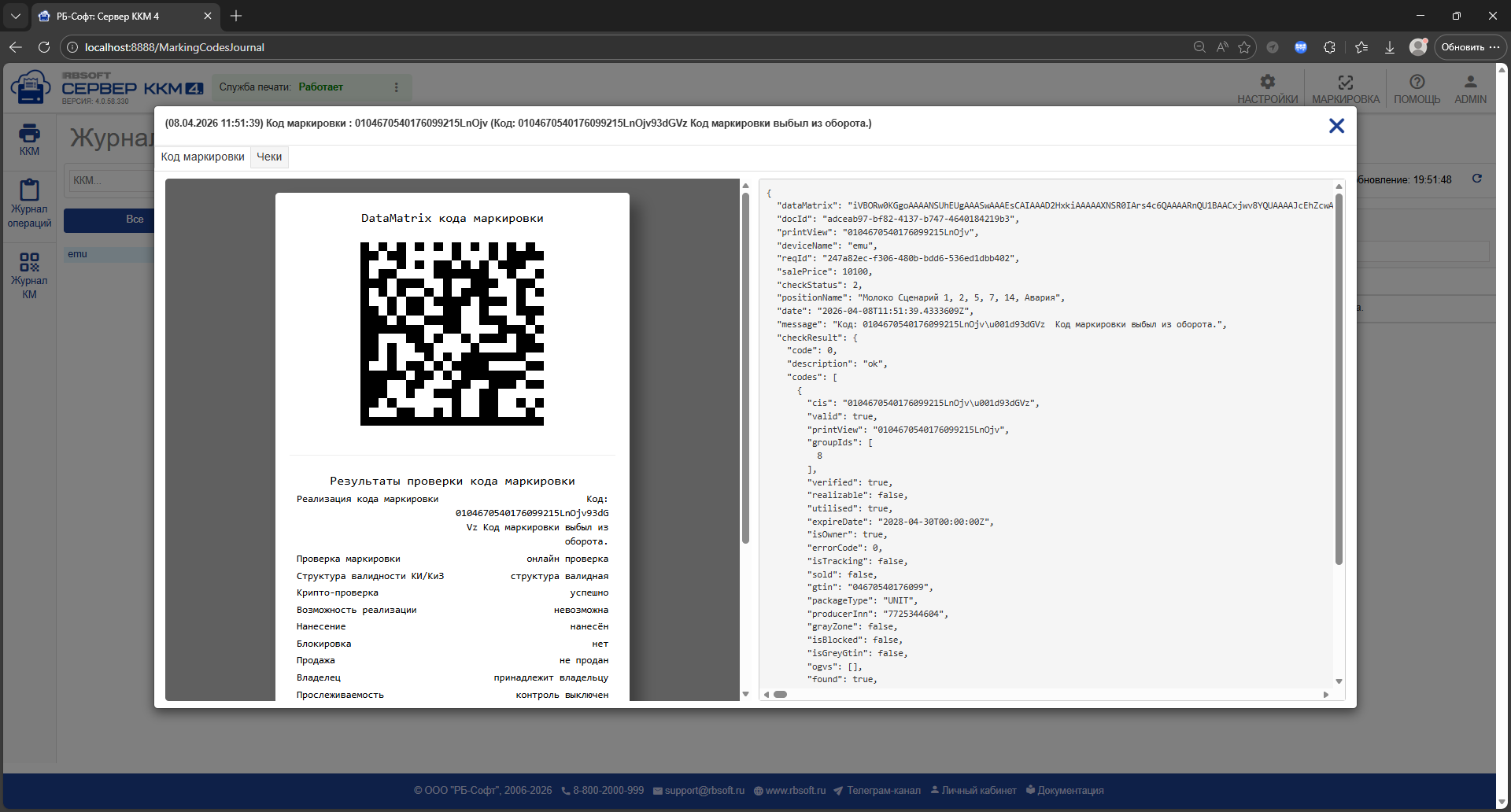The image size is (1511, 812).
Task: Open the support@rbsoft.ru email link
Action: click(x=699, y=790)
